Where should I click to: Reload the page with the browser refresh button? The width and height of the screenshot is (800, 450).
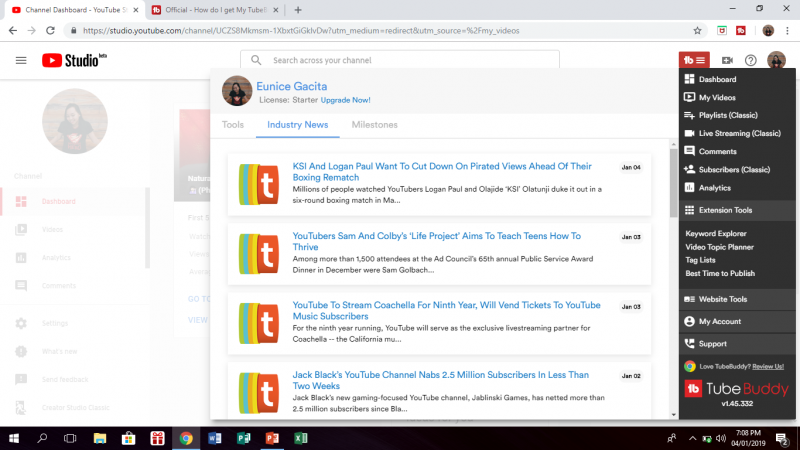[51, 30]
